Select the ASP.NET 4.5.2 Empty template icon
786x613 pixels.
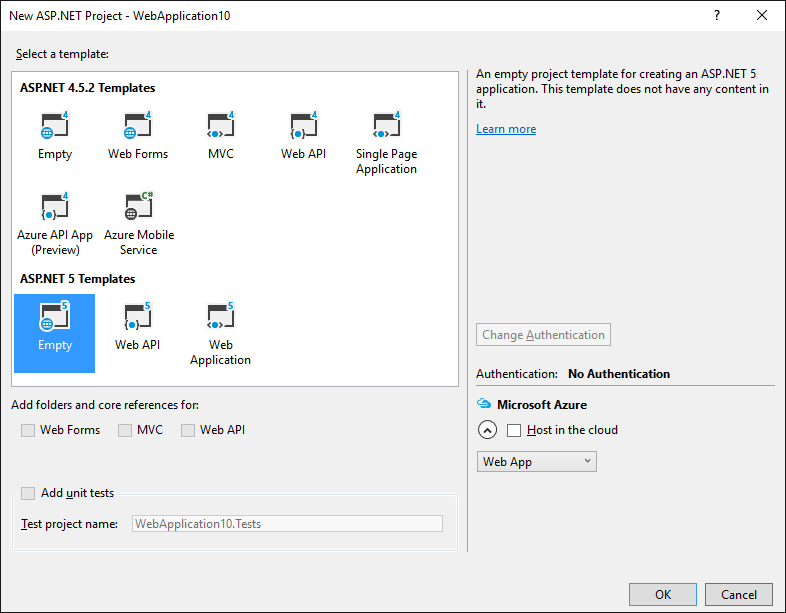pyautogui.click(x=55, y=127)
